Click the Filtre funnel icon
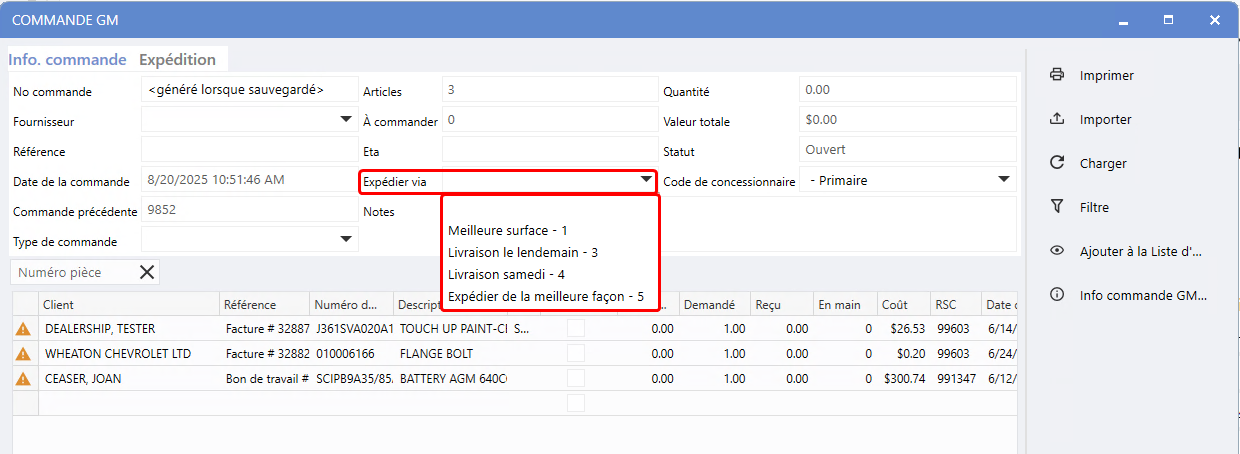The height and width of the screenshot is (454, 1240). click(1056, 207)
